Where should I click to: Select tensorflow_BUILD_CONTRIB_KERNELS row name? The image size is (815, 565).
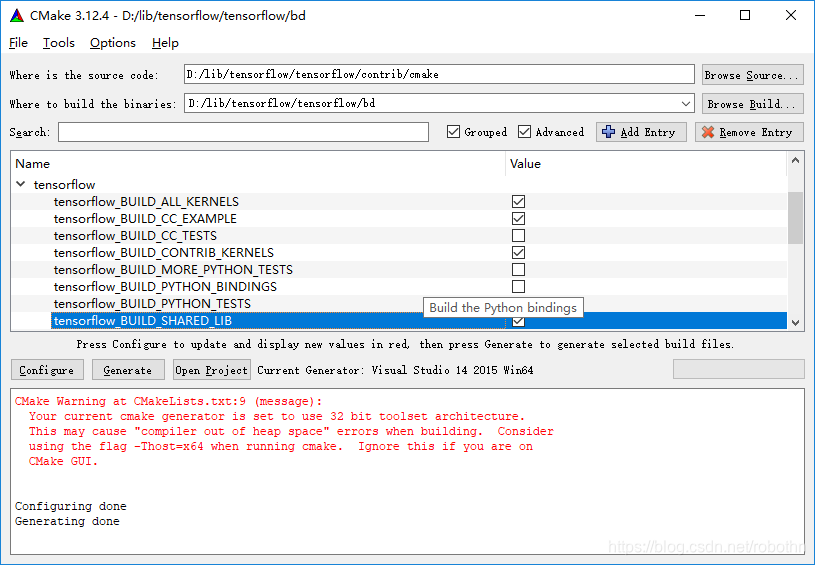point(164,253)
